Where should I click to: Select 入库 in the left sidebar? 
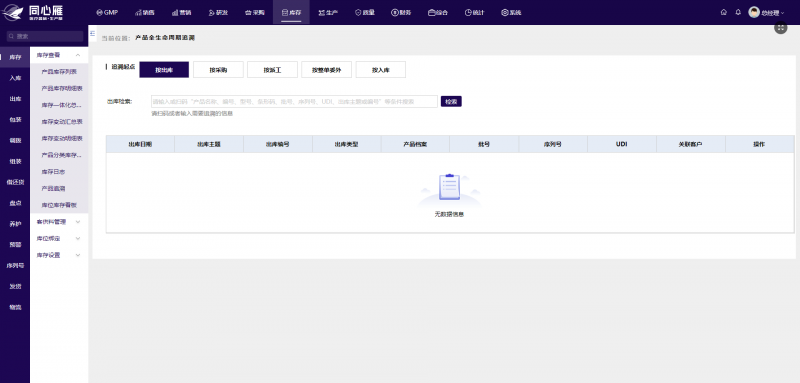(x=15, y=78)
